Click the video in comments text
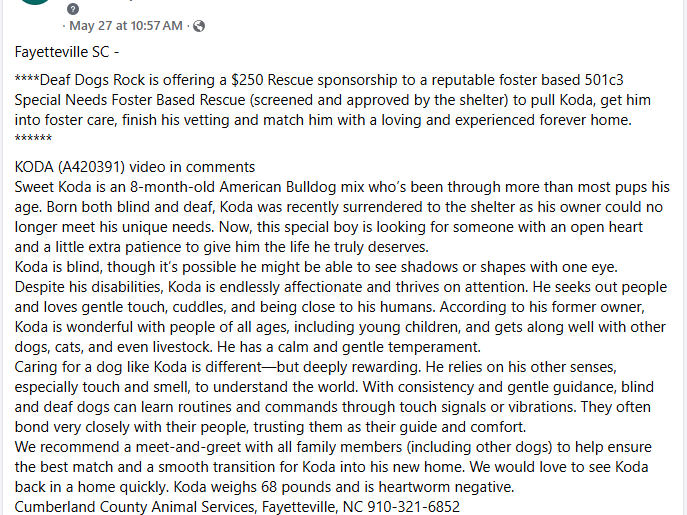 pyautogui.click(x=192, y=167)
